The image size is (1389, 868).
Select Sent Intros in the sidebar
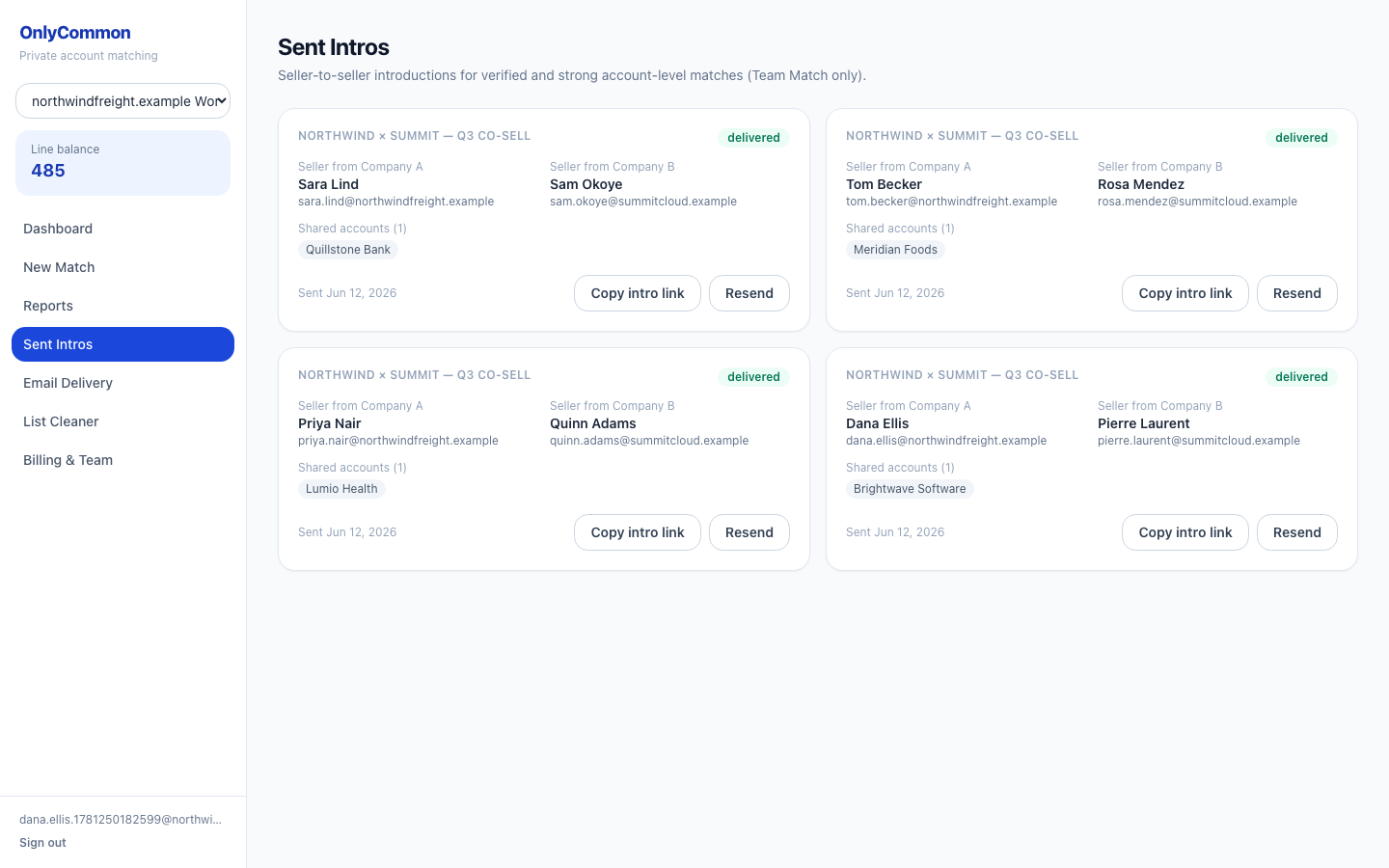pos(123,344)
